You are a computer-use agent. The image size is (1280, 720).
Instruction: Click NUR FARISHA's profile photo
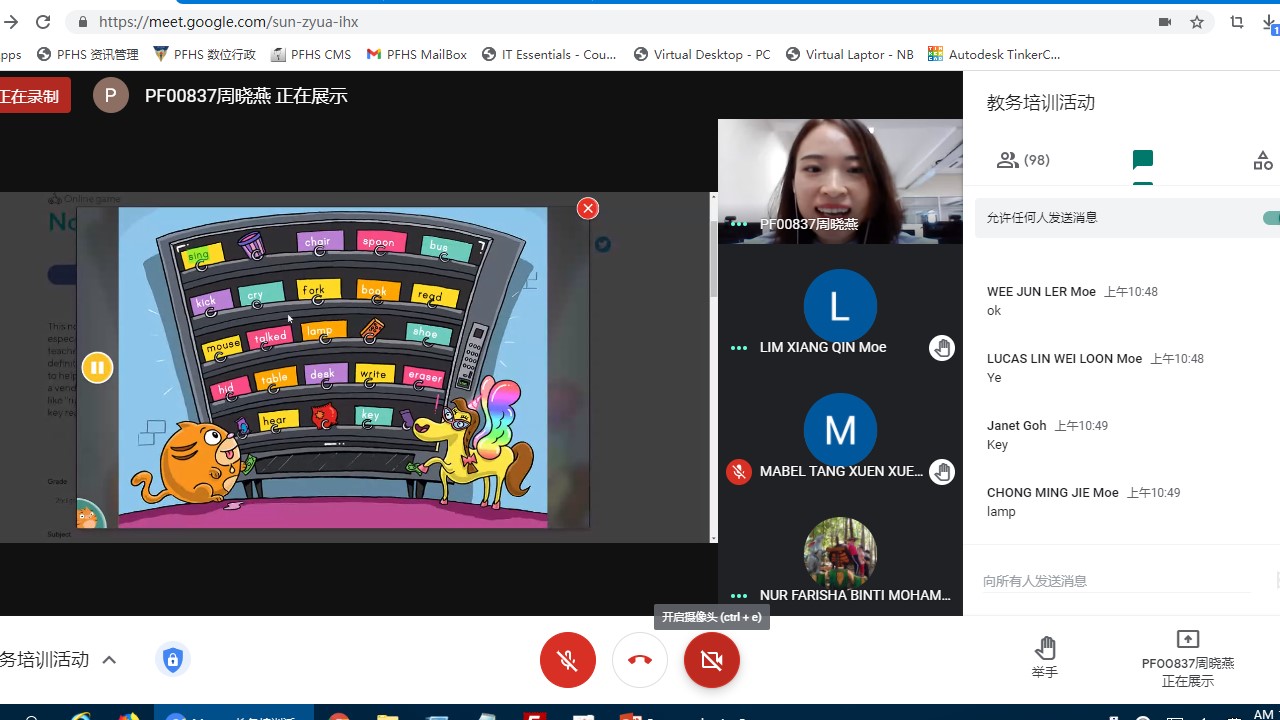coord(840,553)
